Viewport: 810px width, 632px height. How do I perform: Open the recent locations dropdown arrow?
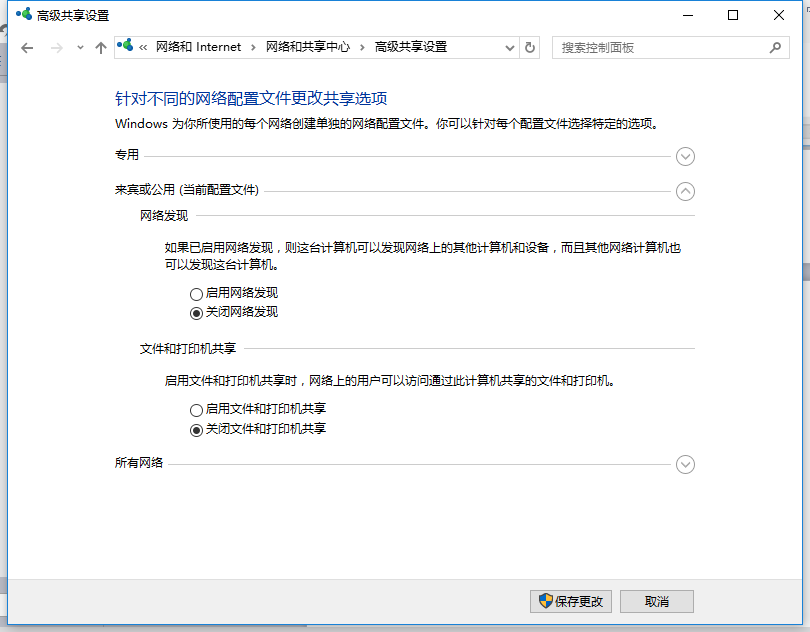point(80,48)
